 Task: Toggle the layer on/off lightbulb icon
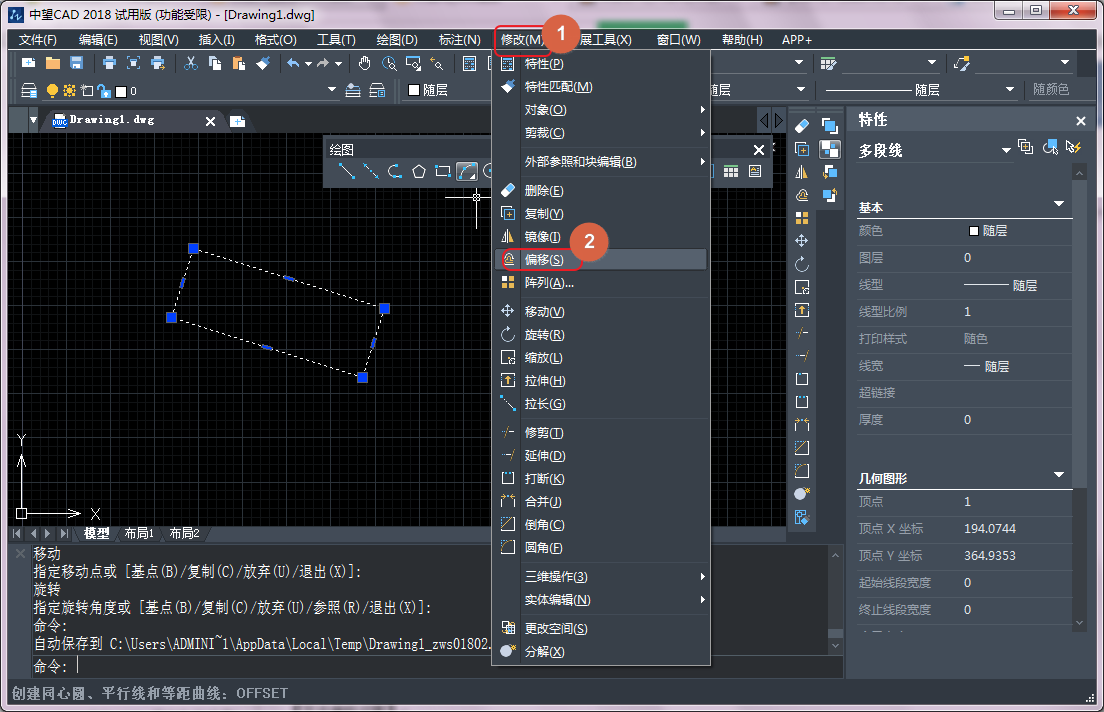click(x=52, y=91)
